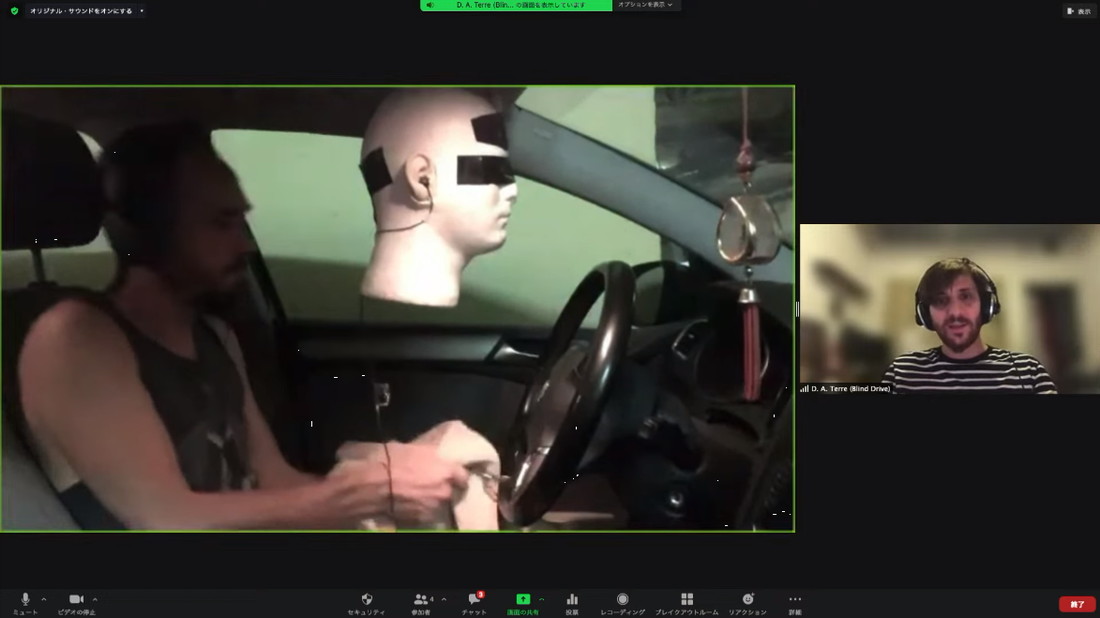Image resolution: width=1100 pixels, height=618 pixels.
Task: Mute the microphone
Action: tap(25, 601)
